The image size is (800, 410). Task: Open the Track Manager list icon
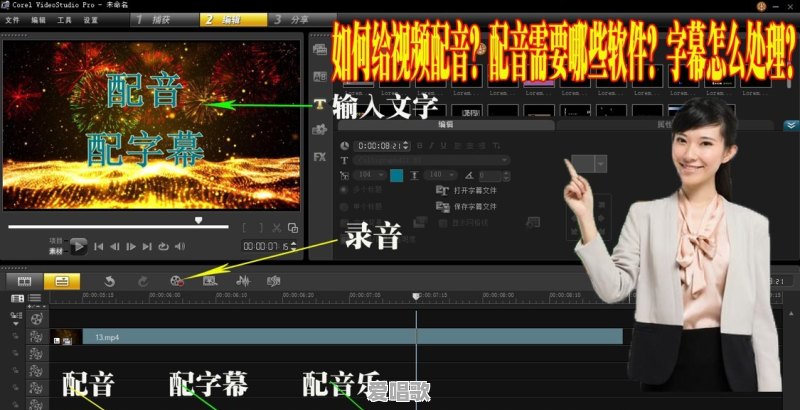coord(35,298)
